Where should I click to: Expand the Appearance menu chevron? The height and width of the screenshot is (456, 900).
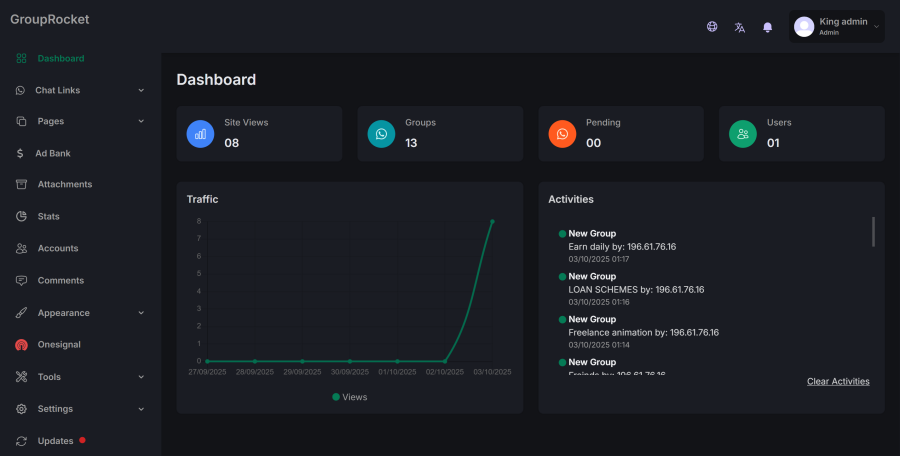coord(141,313)
